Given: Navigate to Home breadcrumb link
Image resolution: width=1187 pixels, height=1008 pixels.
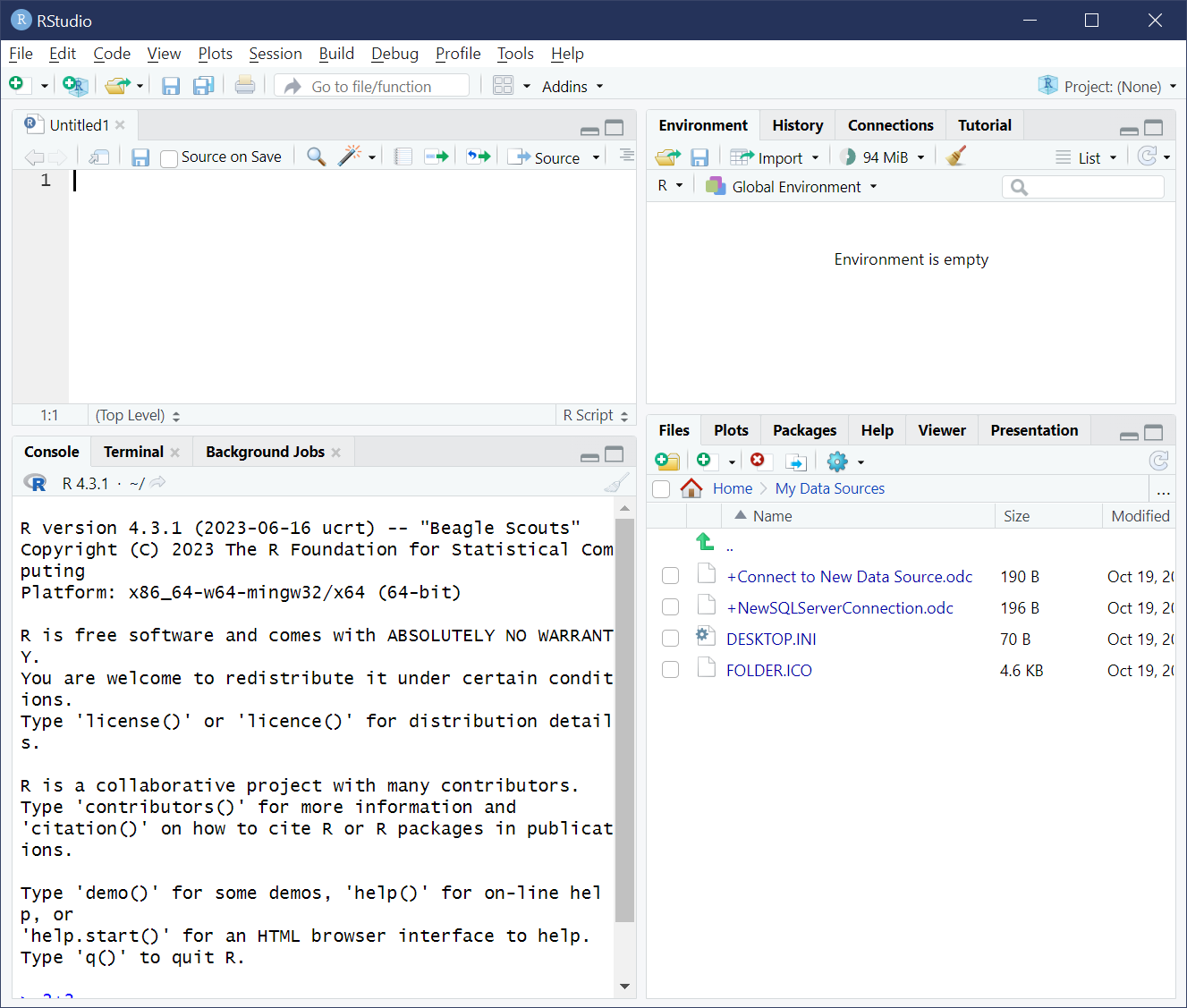Looking at the screenshot, I should click(733, 488).
